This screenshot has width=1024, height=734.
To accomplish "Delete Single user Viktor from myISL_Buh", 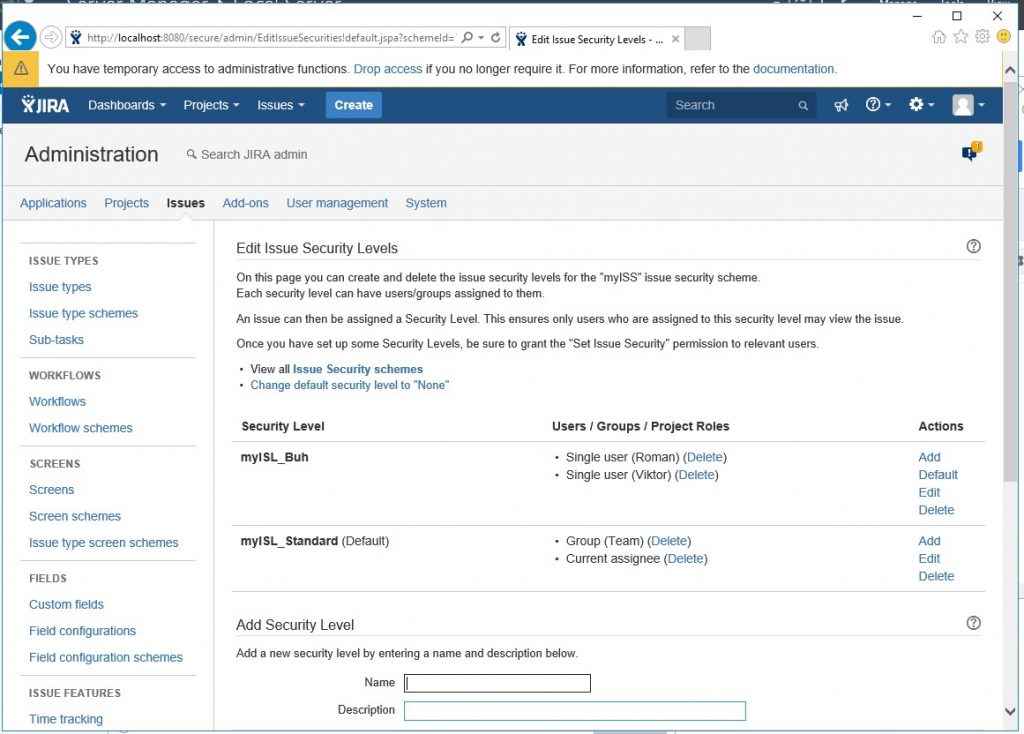I will point(696,475).
